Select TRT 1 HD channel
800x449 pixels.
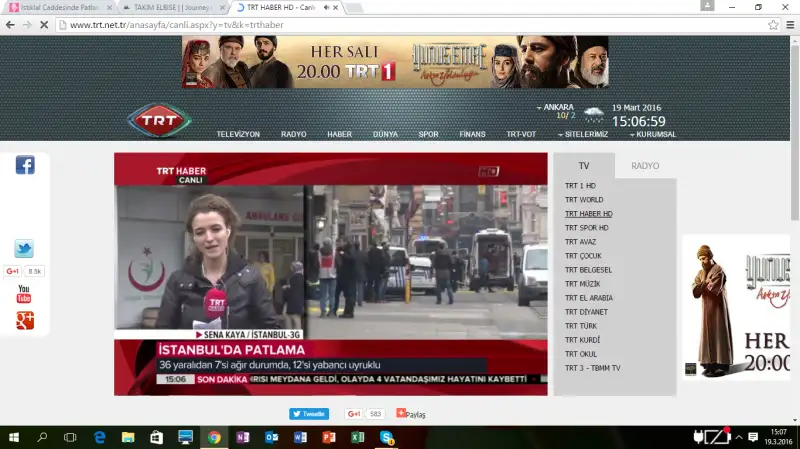(x=580, y=186)
